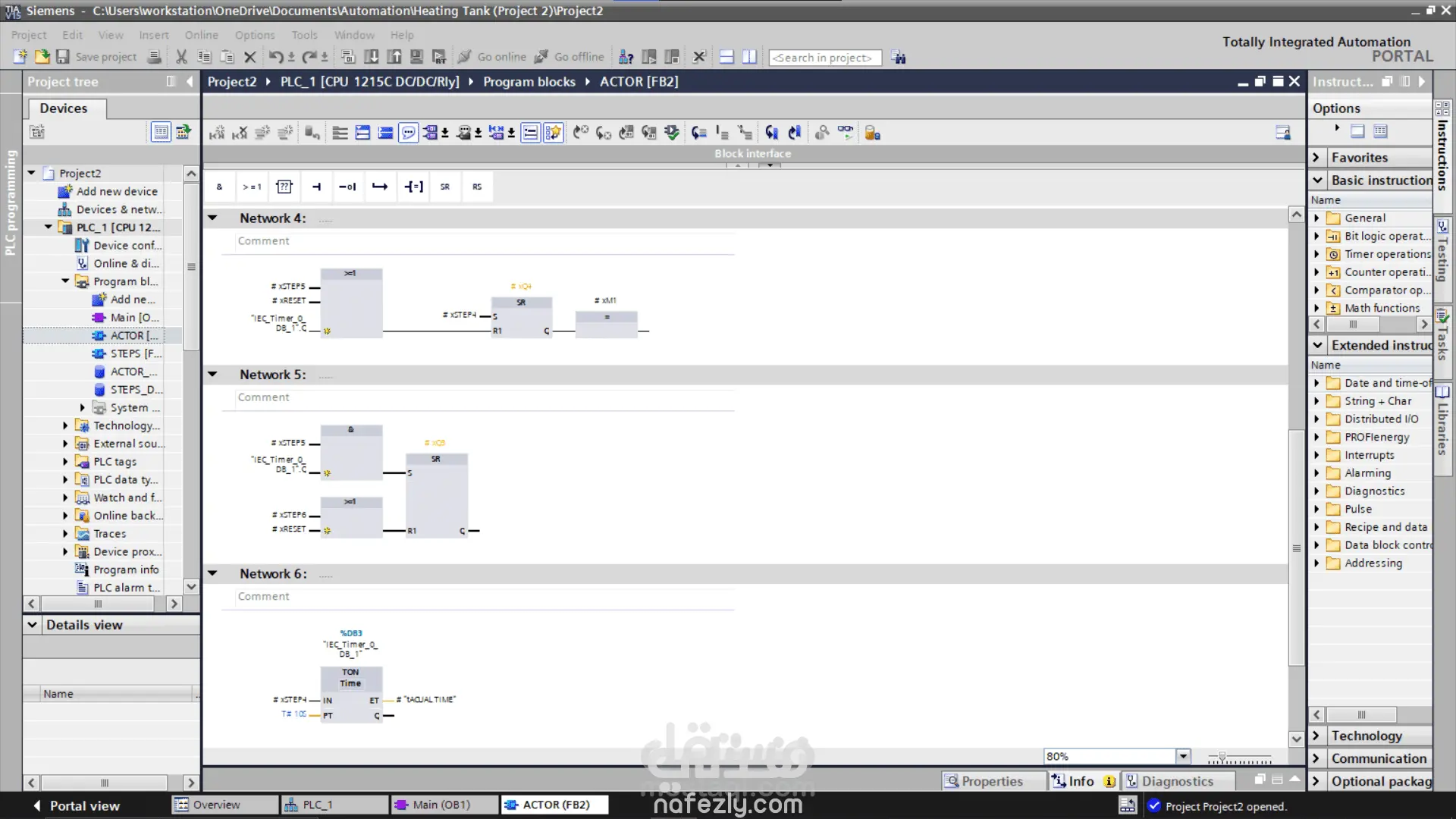This screenshot has height=819, width=1456.
Task: Insert an SR flip-flop from favorites
Action: coord(445,187)
